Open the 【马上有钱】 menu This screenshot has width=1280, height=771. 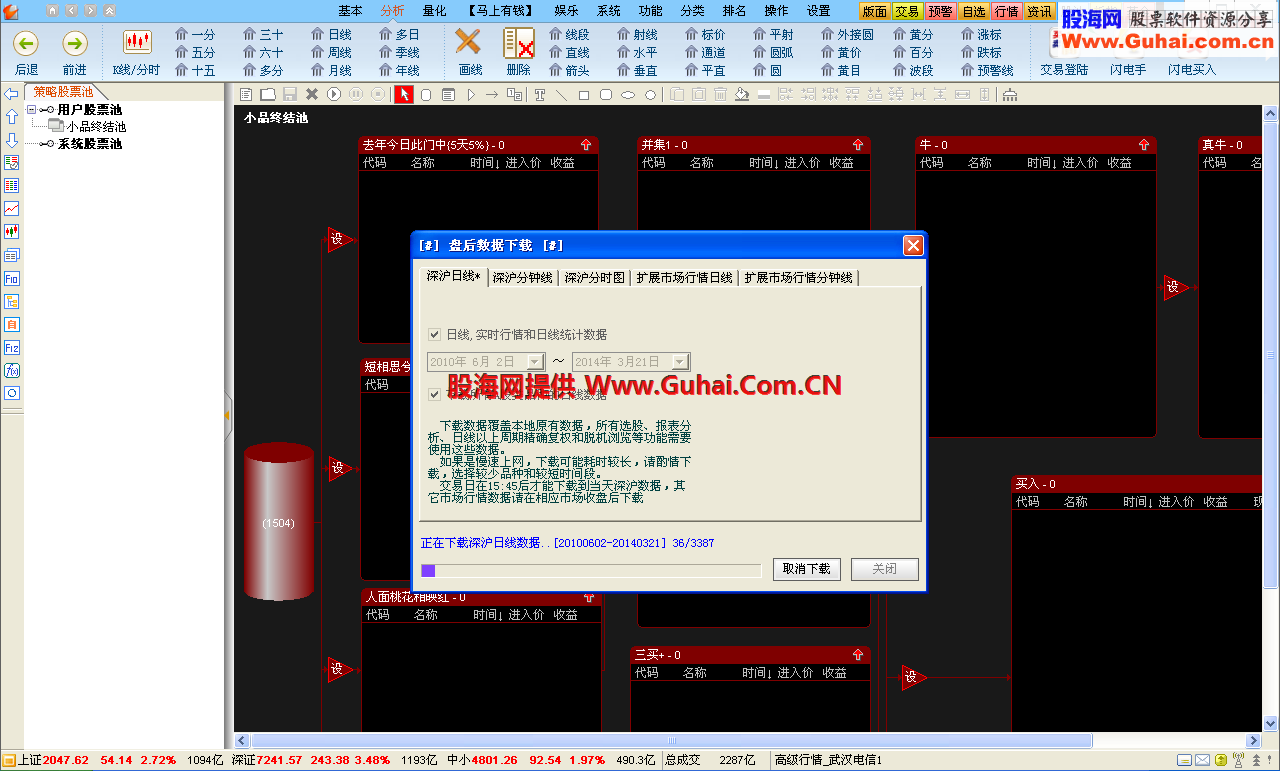(x=500, y=11)
